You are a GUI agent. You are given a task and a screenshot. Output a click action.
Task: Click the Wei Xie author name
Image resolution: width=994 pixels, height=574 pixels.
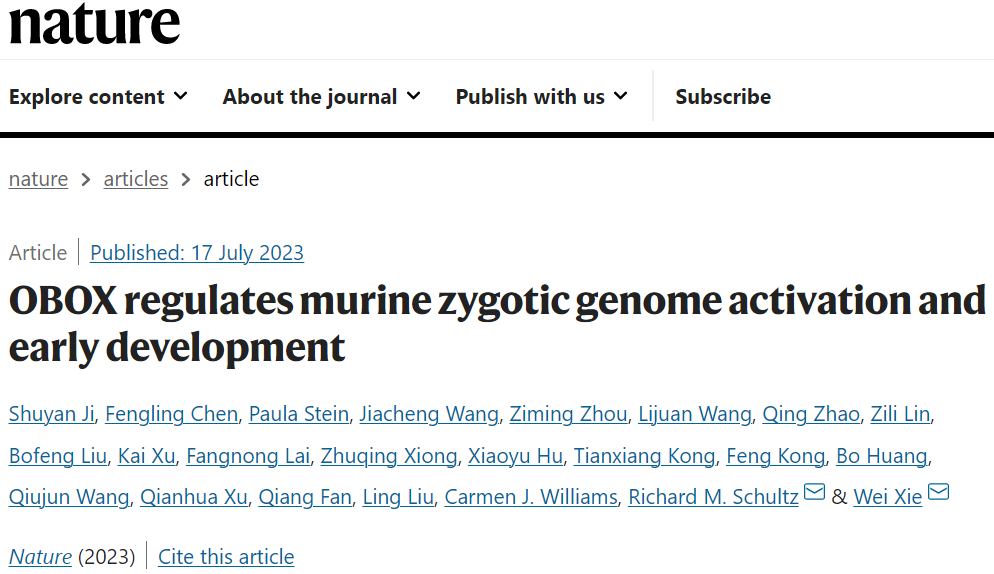click(887, 497)
